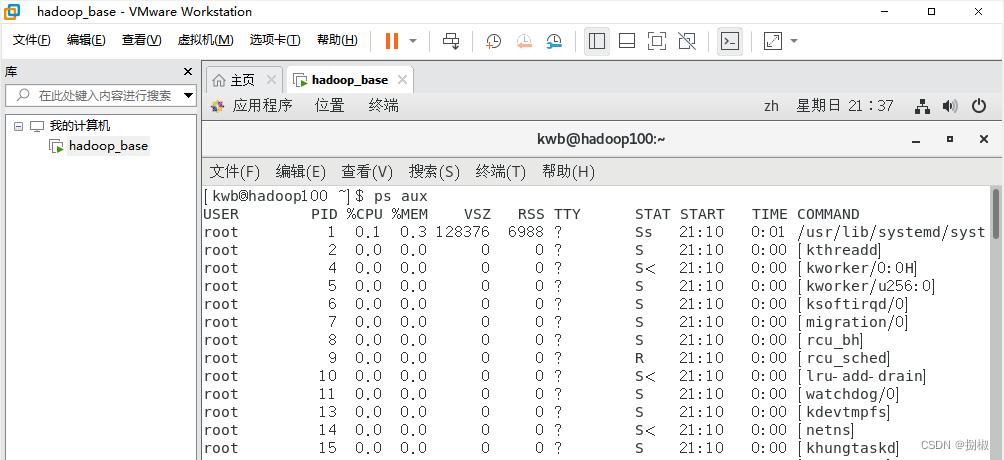1004x460 pixels.
Task: Open the 帮助(H) menu in VMware
Action: 337,40
